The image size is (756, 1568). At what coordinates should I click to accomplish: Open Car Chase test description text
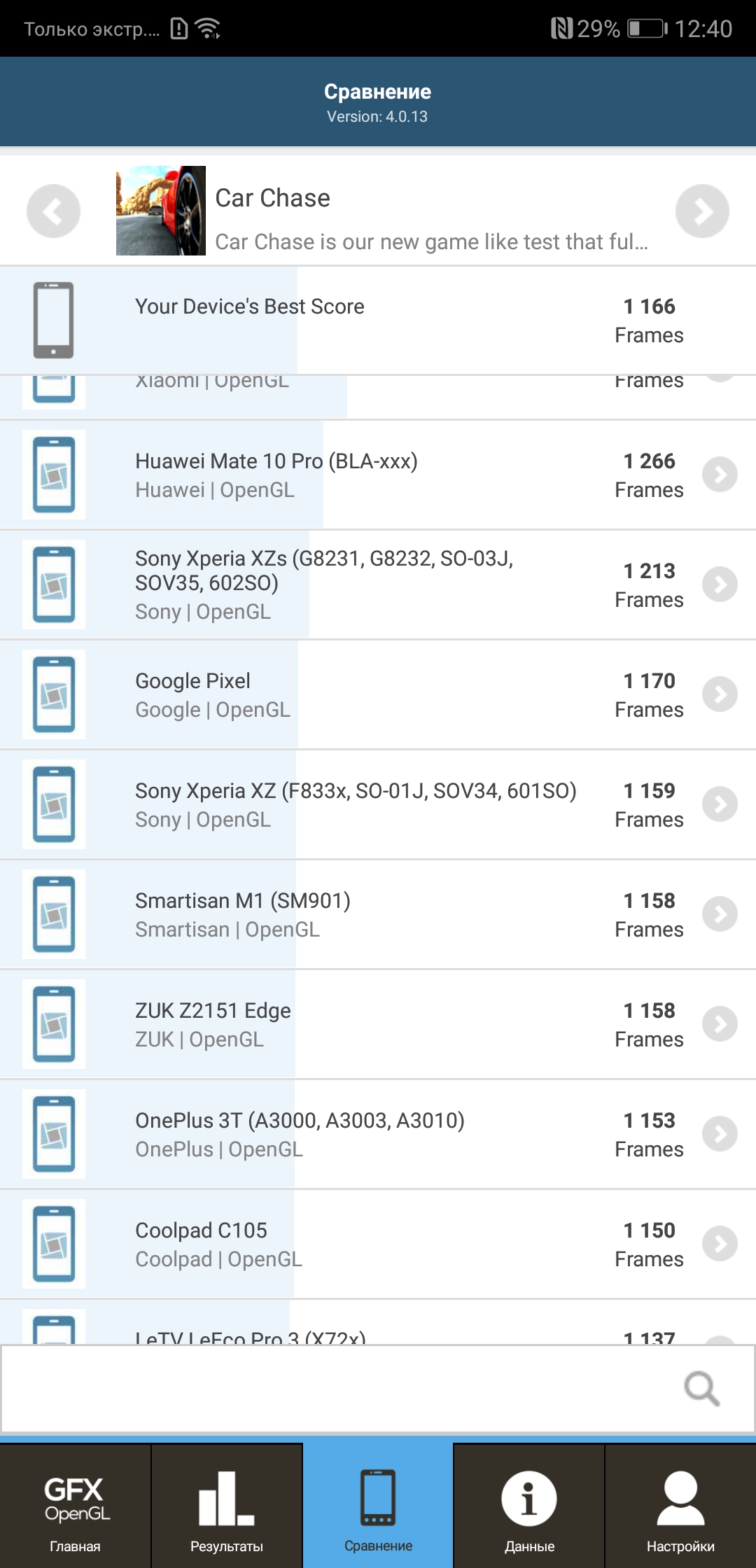pyautogui.click(x=432, y=241)
